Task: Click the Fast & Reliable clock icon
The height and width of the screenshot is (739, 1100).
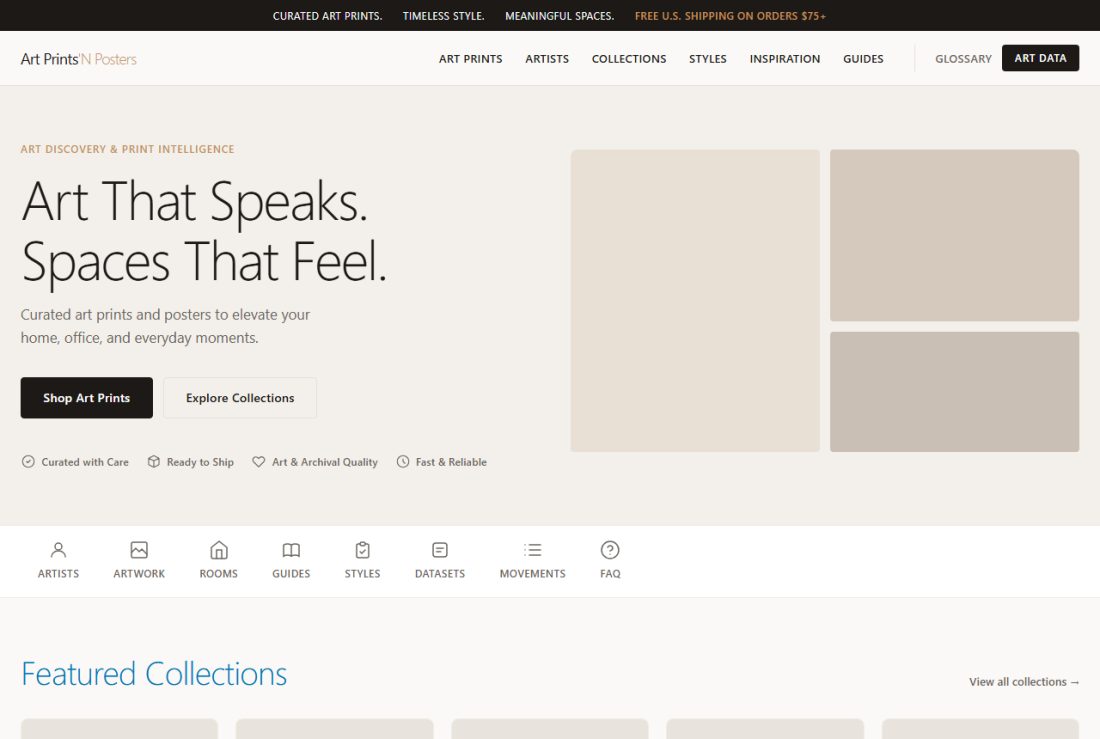Action: (x=403, y=462)
